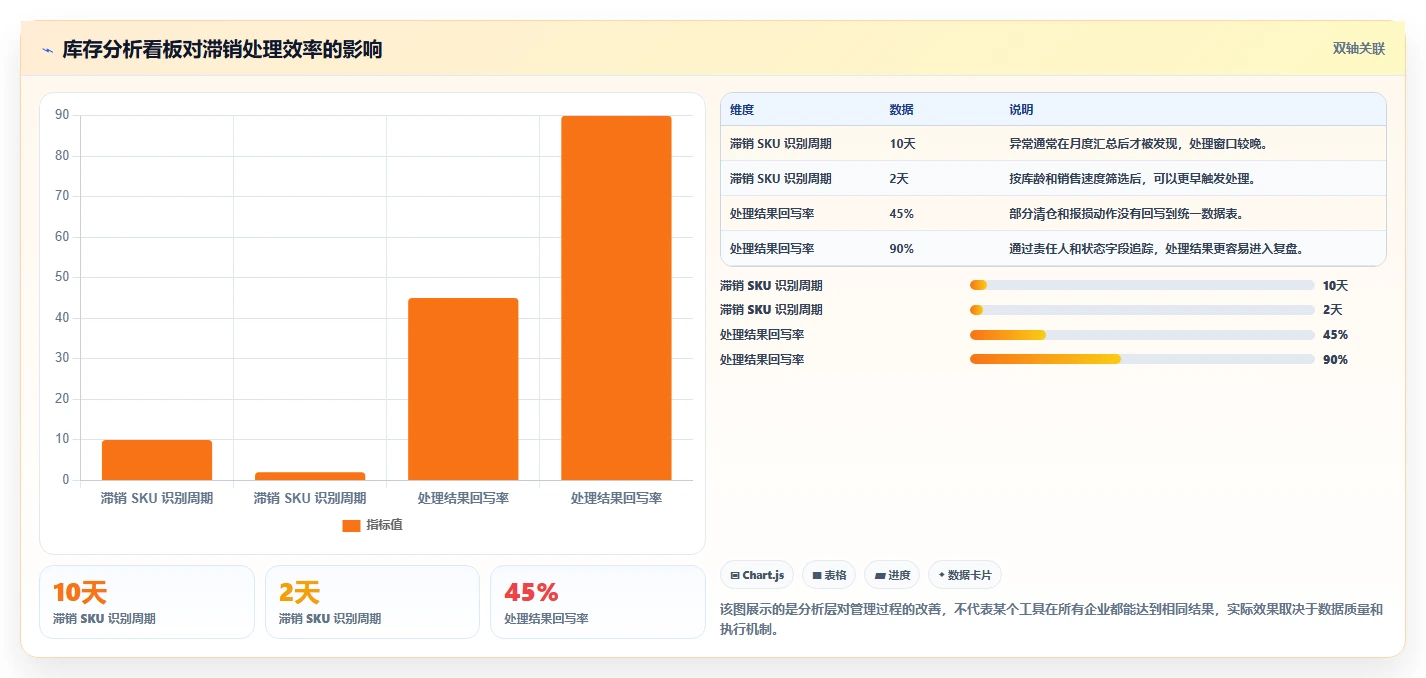
Task: Open the 10天 data card
Action: 147,602
